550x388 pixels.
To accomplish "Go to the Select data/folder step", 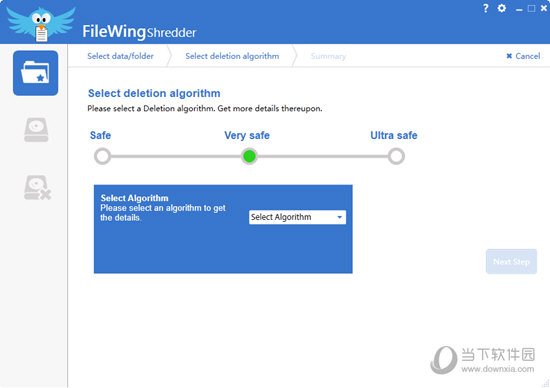I will pyautogui.click(x=120, y=56).
